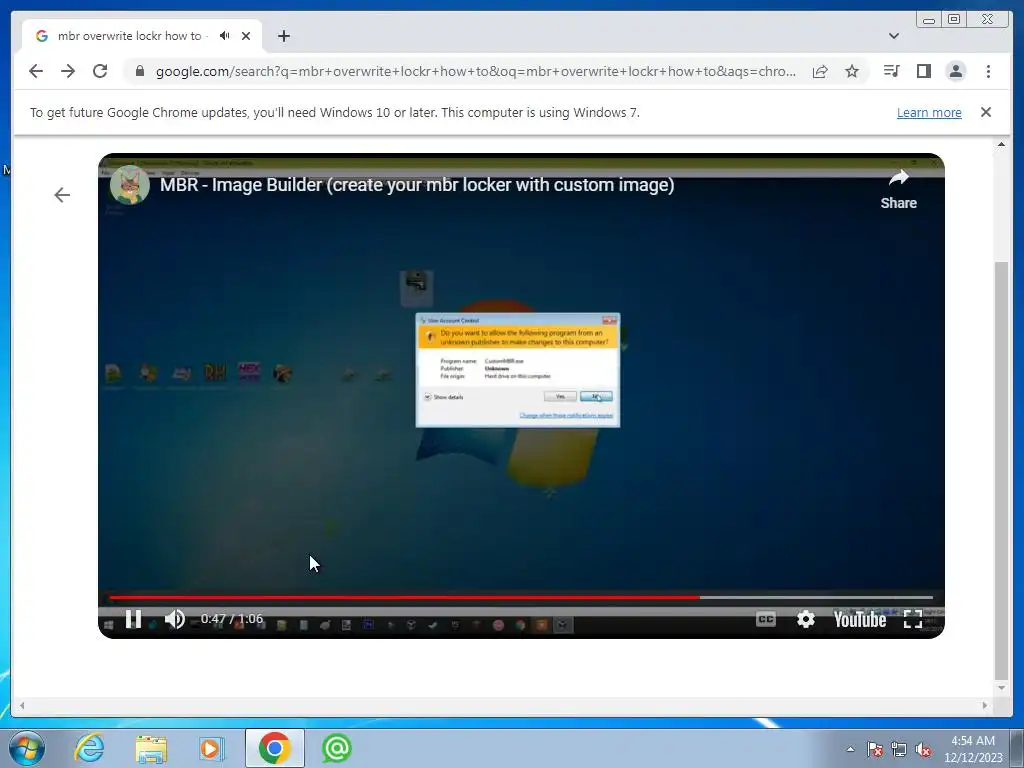The width and height of the screenshot is (1024, 768).
Task: Click the page scroll-down arrow
Action: coord(1001,688)
